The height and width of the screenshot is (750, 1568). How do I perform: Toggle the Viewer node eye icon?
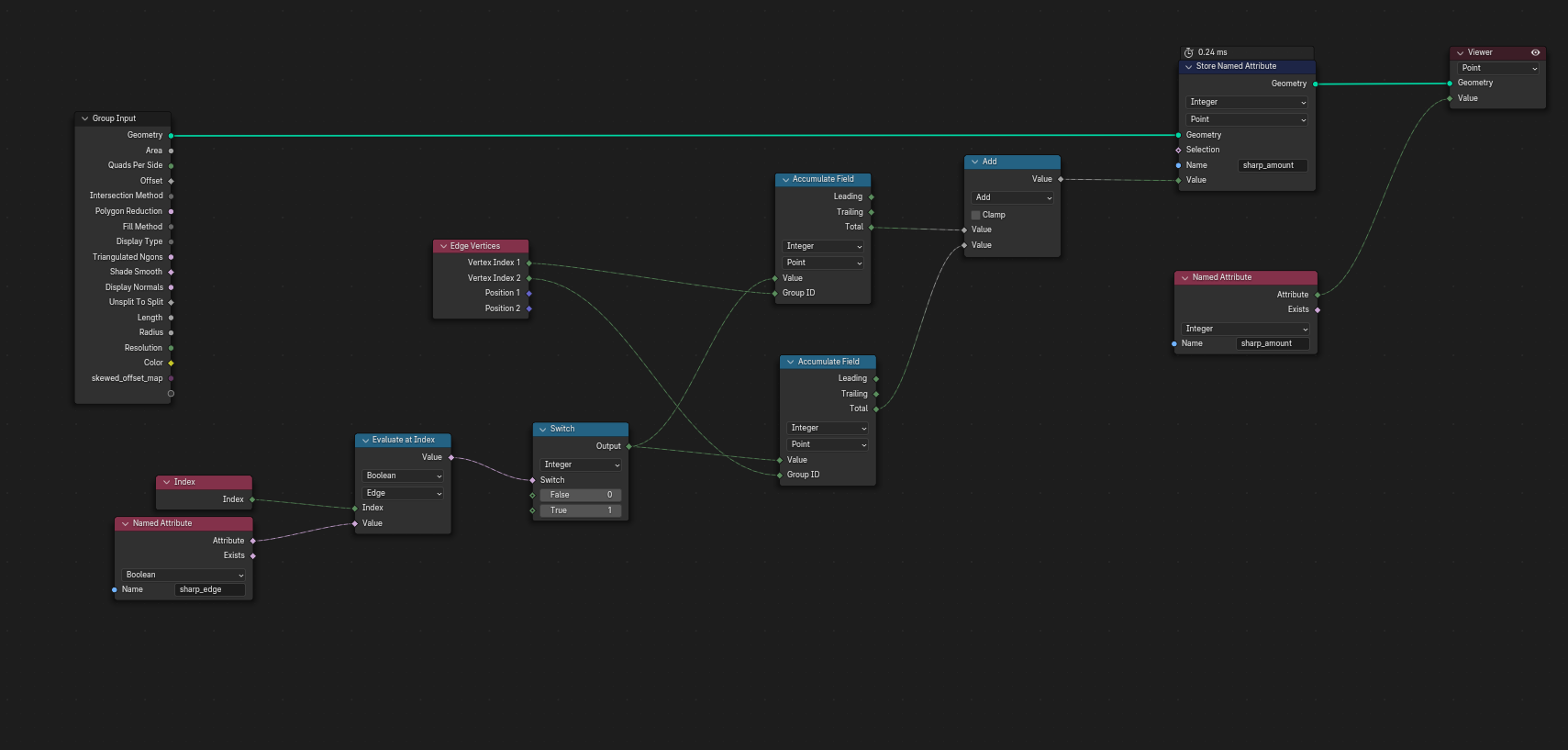coord(1535,52)
